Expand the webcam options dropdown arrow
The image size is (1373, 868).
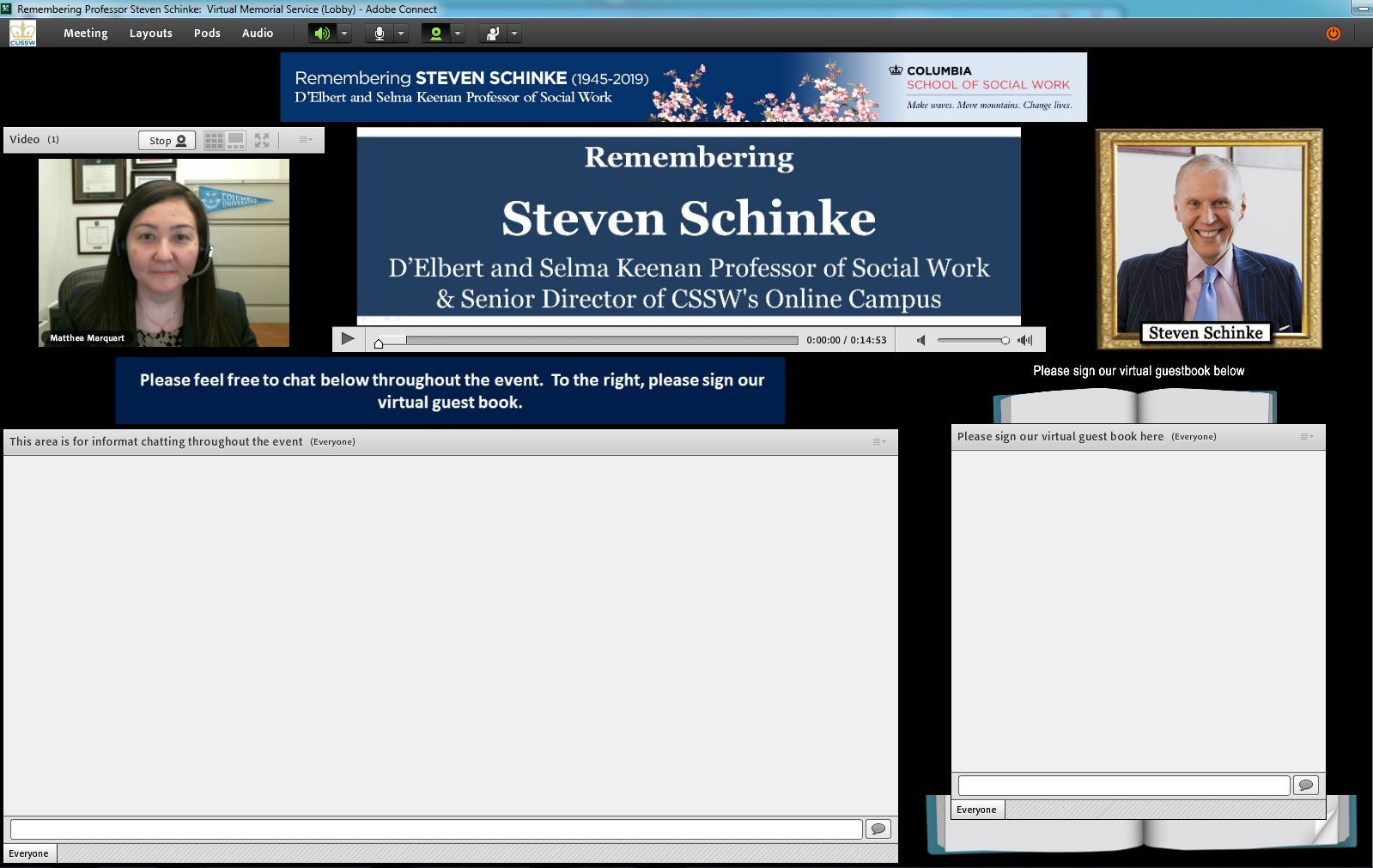tap(458, 33)
